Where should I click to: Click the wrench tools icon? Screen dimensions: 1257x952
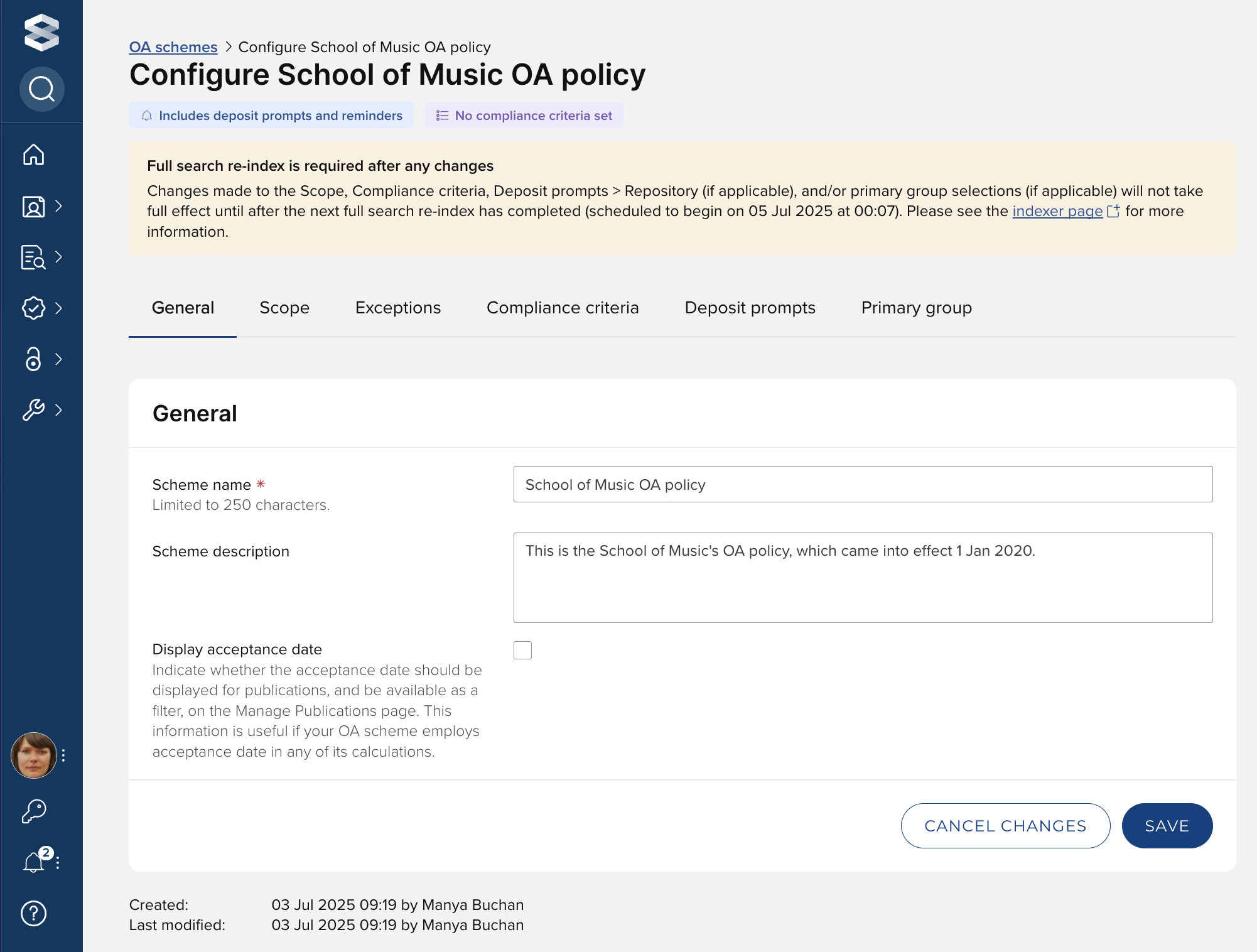[x=33, y=410]
